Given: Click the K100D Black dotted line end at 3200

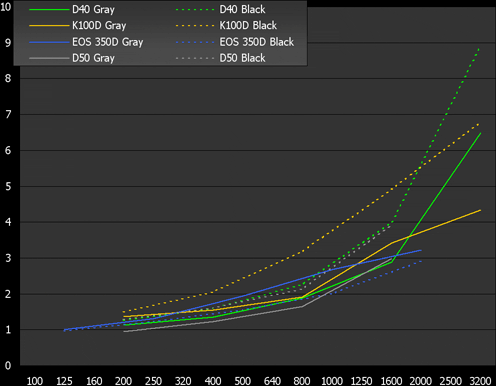Looking at the screenshot, I should [x=479, y=124].
